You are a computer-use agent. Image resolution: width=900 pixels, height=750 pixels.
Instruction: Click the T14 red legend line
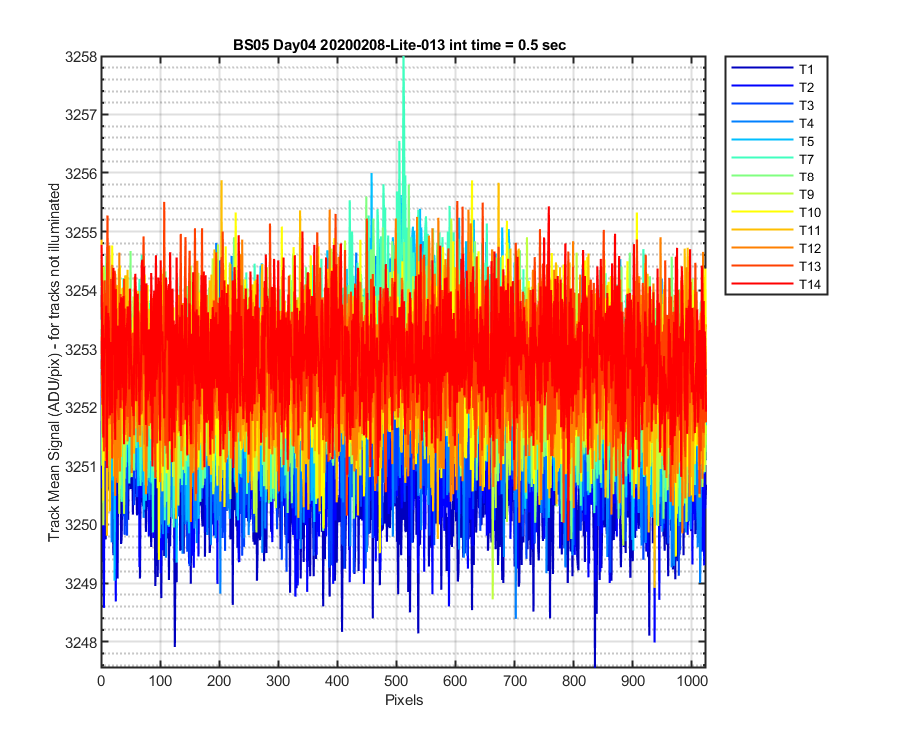tap(762, 283)
